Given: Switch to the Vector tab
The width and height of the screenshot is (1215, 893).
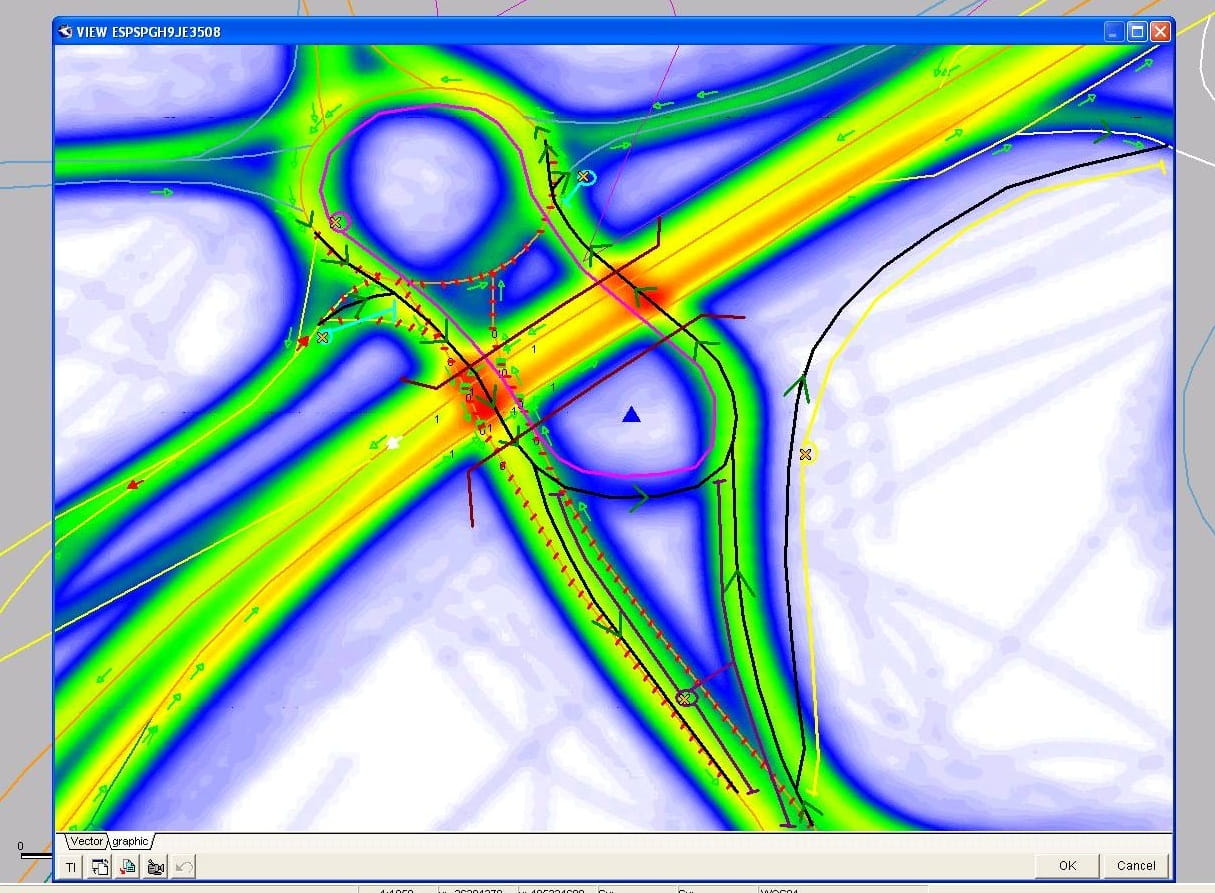Looking at the screenshot, I should tap(86, 842).
